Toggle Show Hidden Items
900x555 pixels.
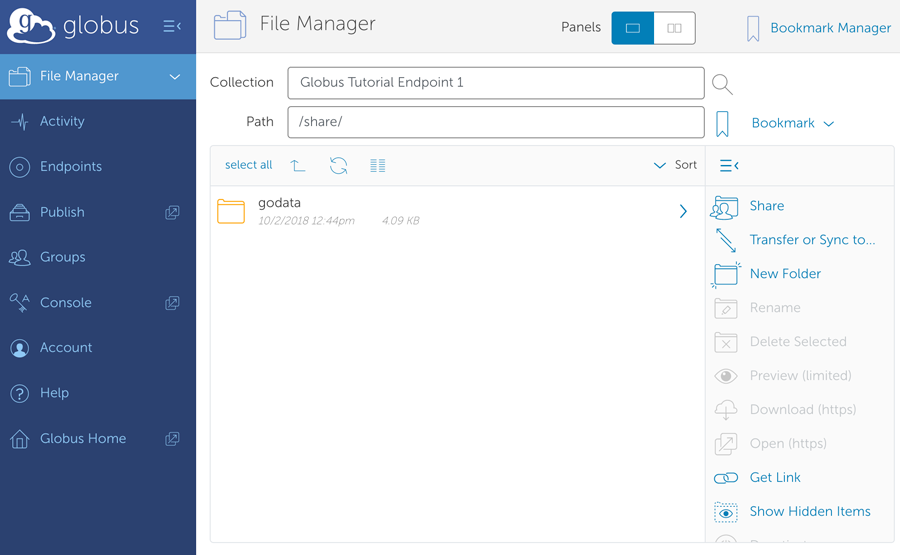[x=810, y=511]
